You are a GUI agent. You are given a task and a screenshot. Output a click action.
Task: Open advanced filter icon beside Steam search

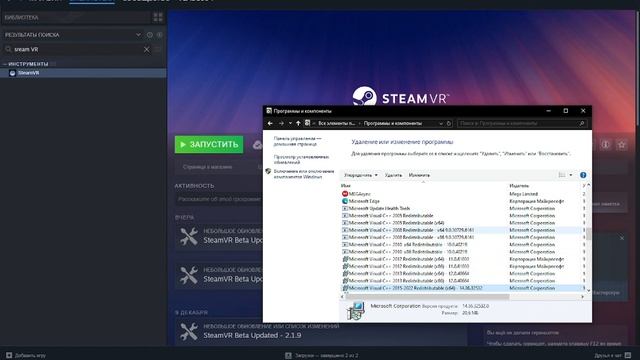click(158, 49)
